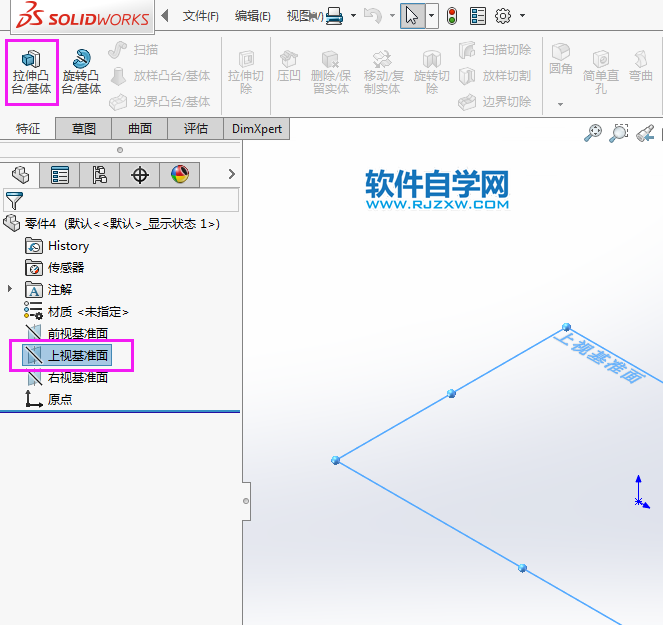Open the 视图(V) menu

303,16
